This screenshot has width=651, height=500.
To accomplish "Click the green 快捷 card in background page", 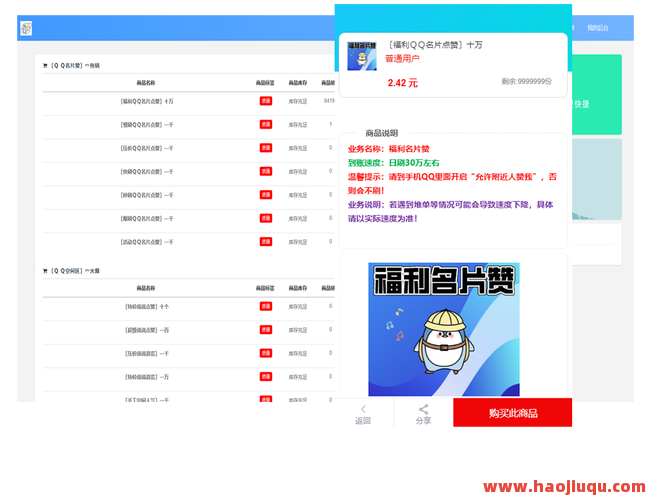I will 597,95.
